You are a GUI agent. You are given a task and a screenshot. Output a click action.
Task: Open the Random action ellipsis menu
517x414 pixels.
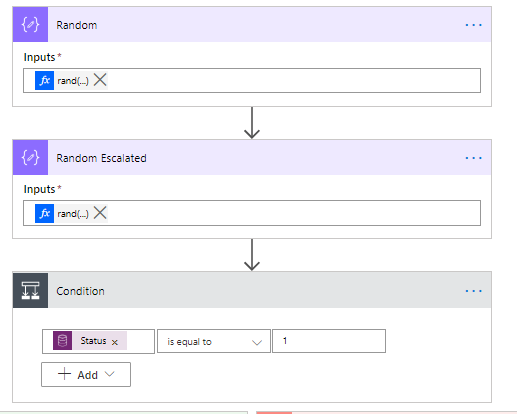[474, 25]
